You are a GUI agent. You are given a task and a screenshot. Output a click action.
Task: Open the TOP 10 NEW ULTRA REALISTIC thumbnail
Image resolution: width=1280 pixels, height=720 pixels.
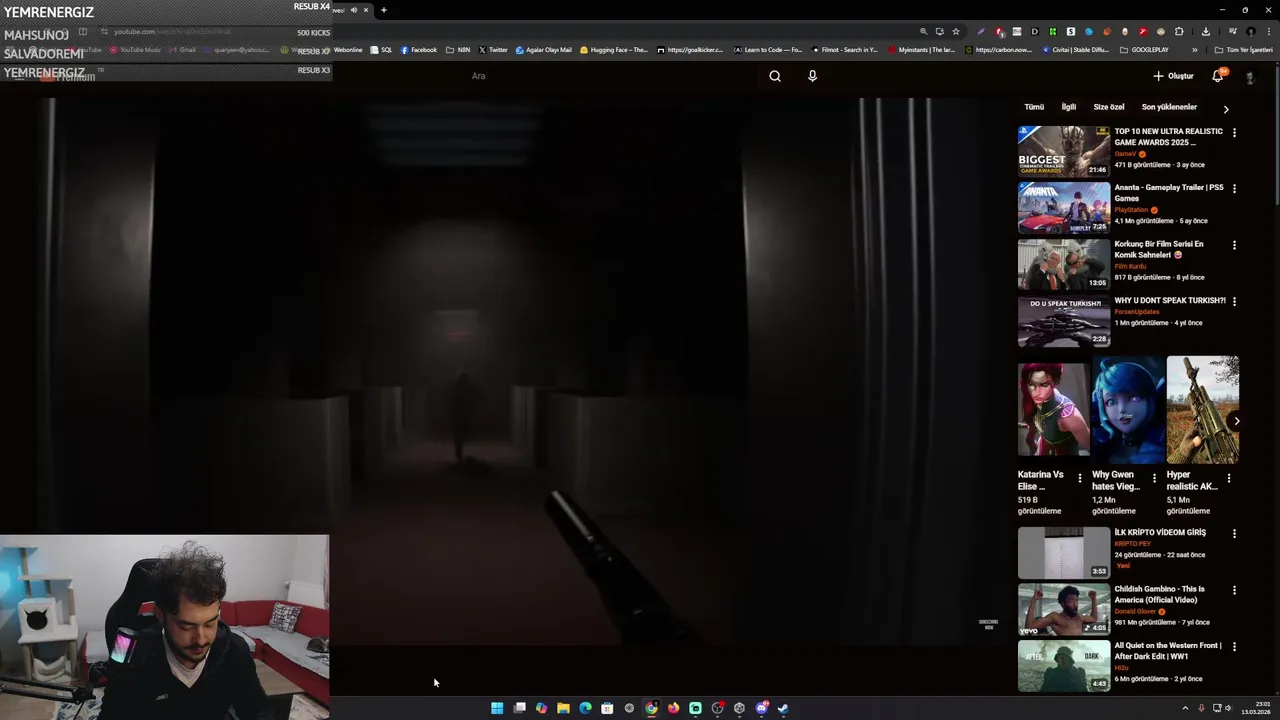click(x=1064, y=151)
